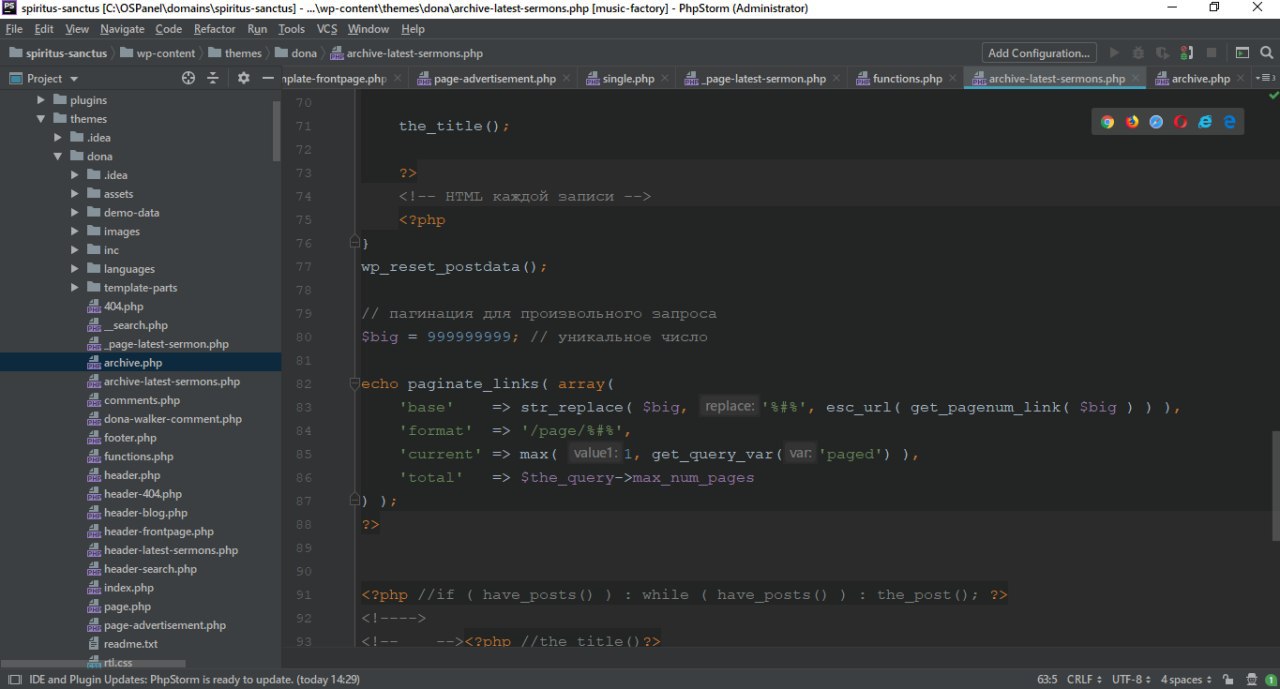Open in Opera browser icon
The width and height of the screenshot is (1280, 689).
click(1181, 122)
